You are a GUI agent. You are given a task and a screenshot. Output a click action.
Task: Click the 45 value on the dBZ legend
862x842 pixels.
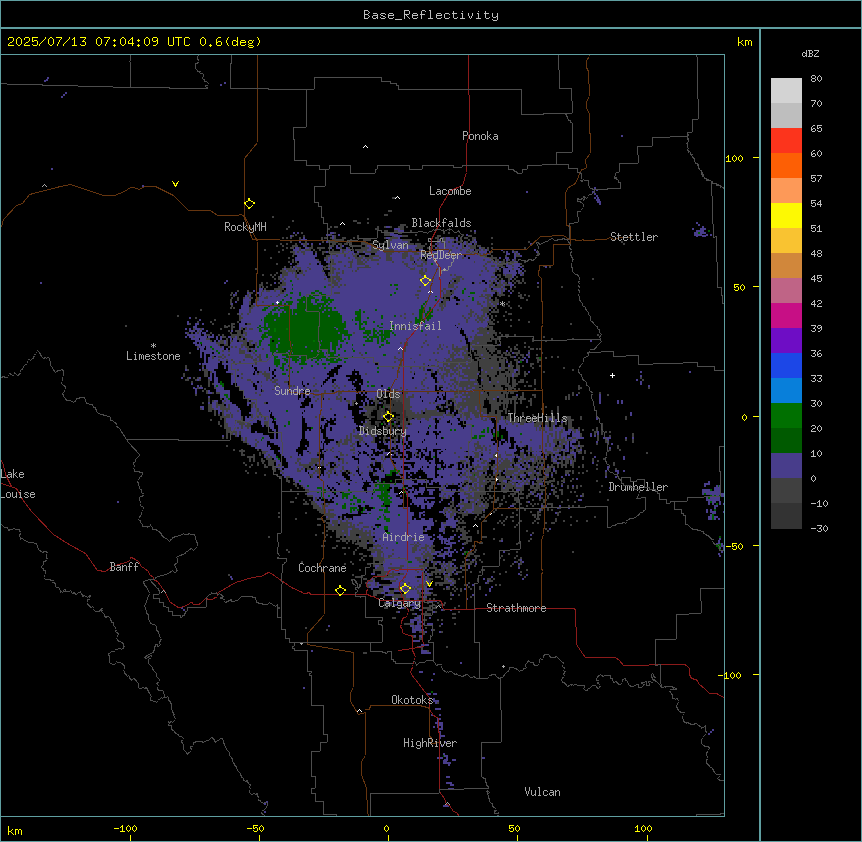(x=816, y=279)
